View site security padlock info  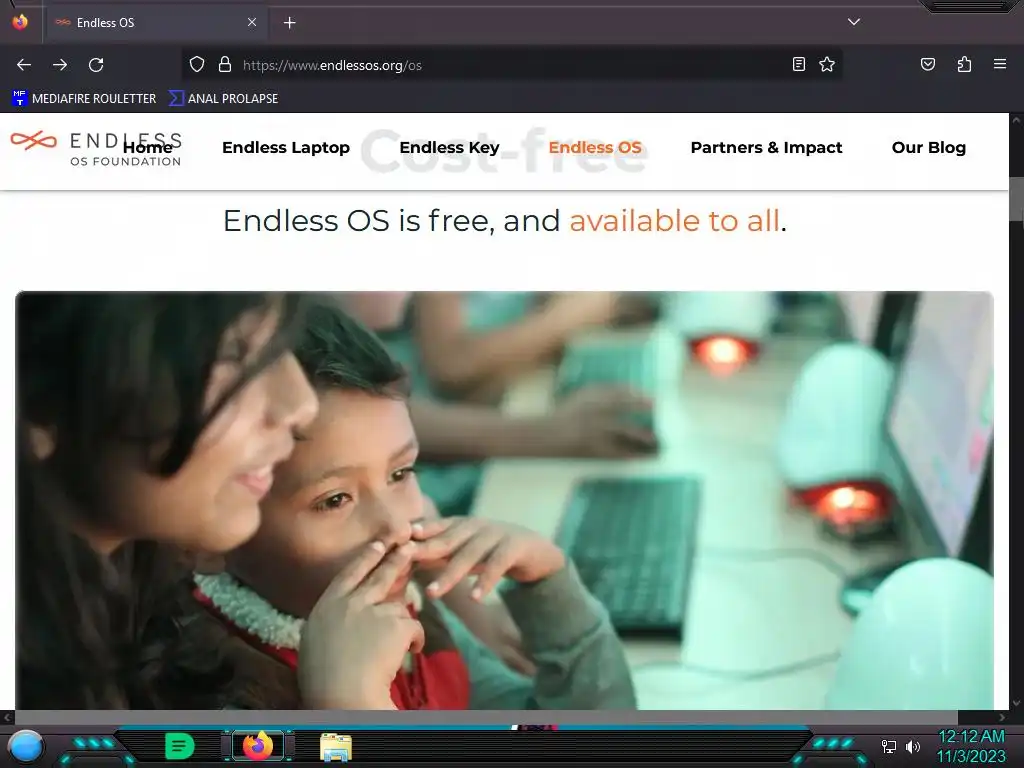pos(225,65)
